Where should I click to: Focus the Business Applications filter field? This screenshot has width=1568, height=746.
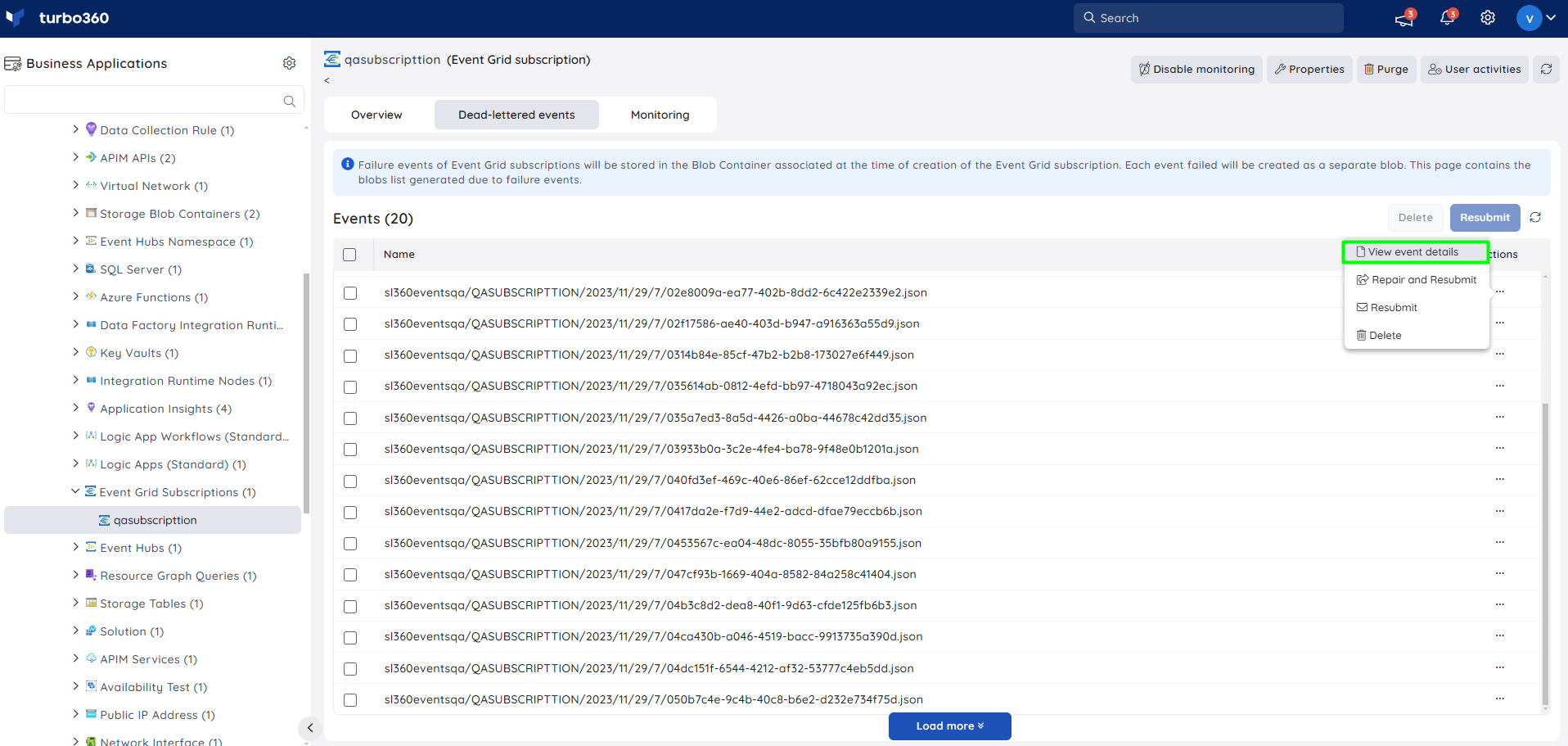coord(154,100)
